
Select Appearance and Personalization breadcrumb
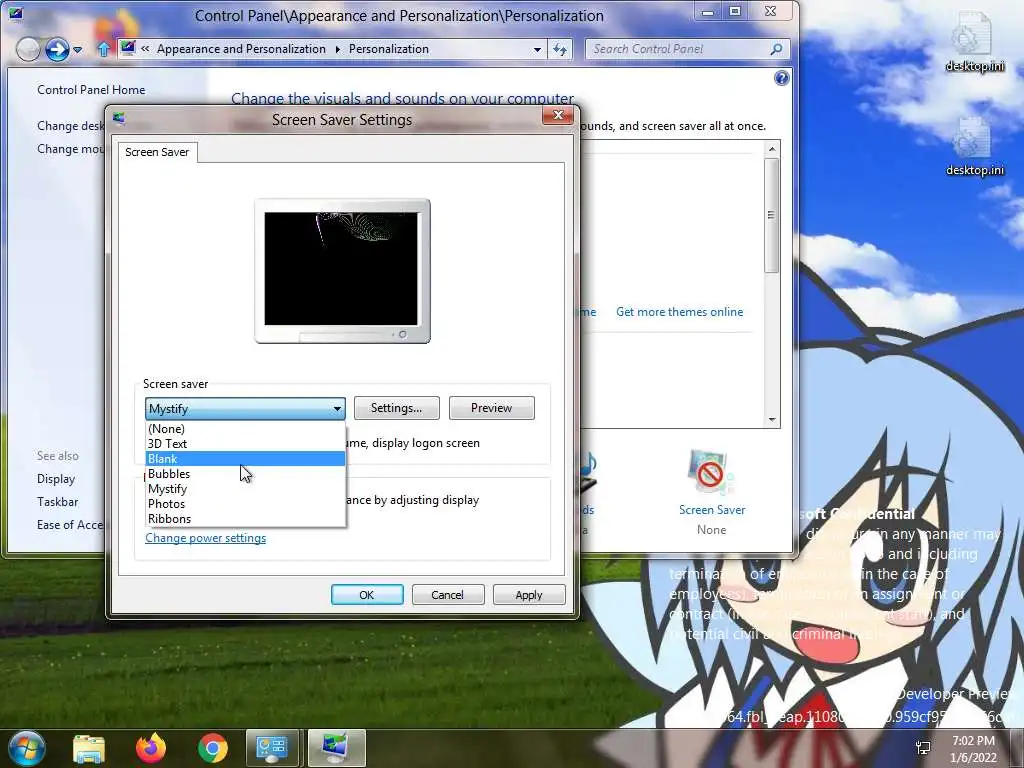click(241, 49)
